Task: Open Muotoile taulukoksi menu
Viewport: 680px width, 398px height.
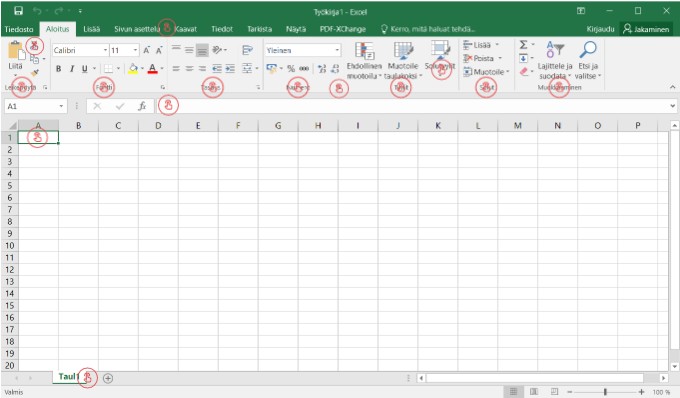Action: pos(403,60)
